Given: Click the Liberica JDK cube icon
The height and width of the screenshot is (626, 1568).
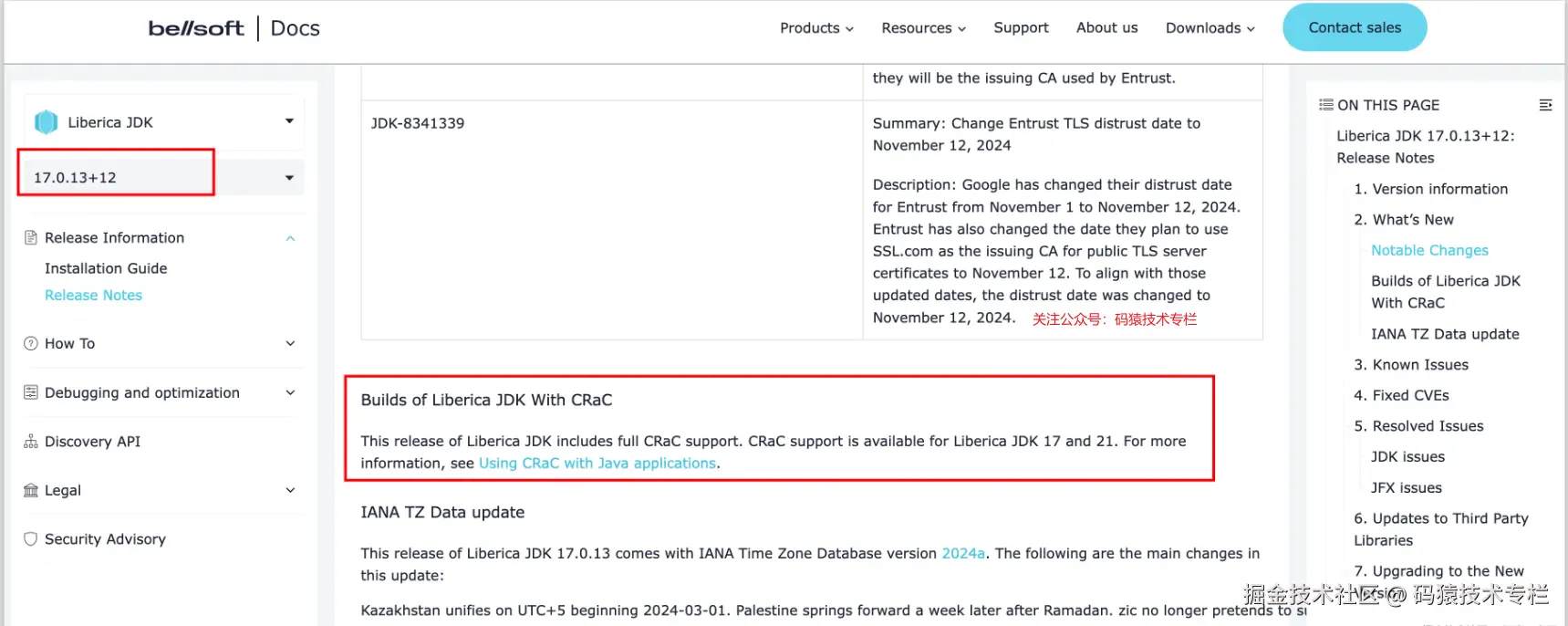Looking at the screenshot, I should click(x=46, y=122).
